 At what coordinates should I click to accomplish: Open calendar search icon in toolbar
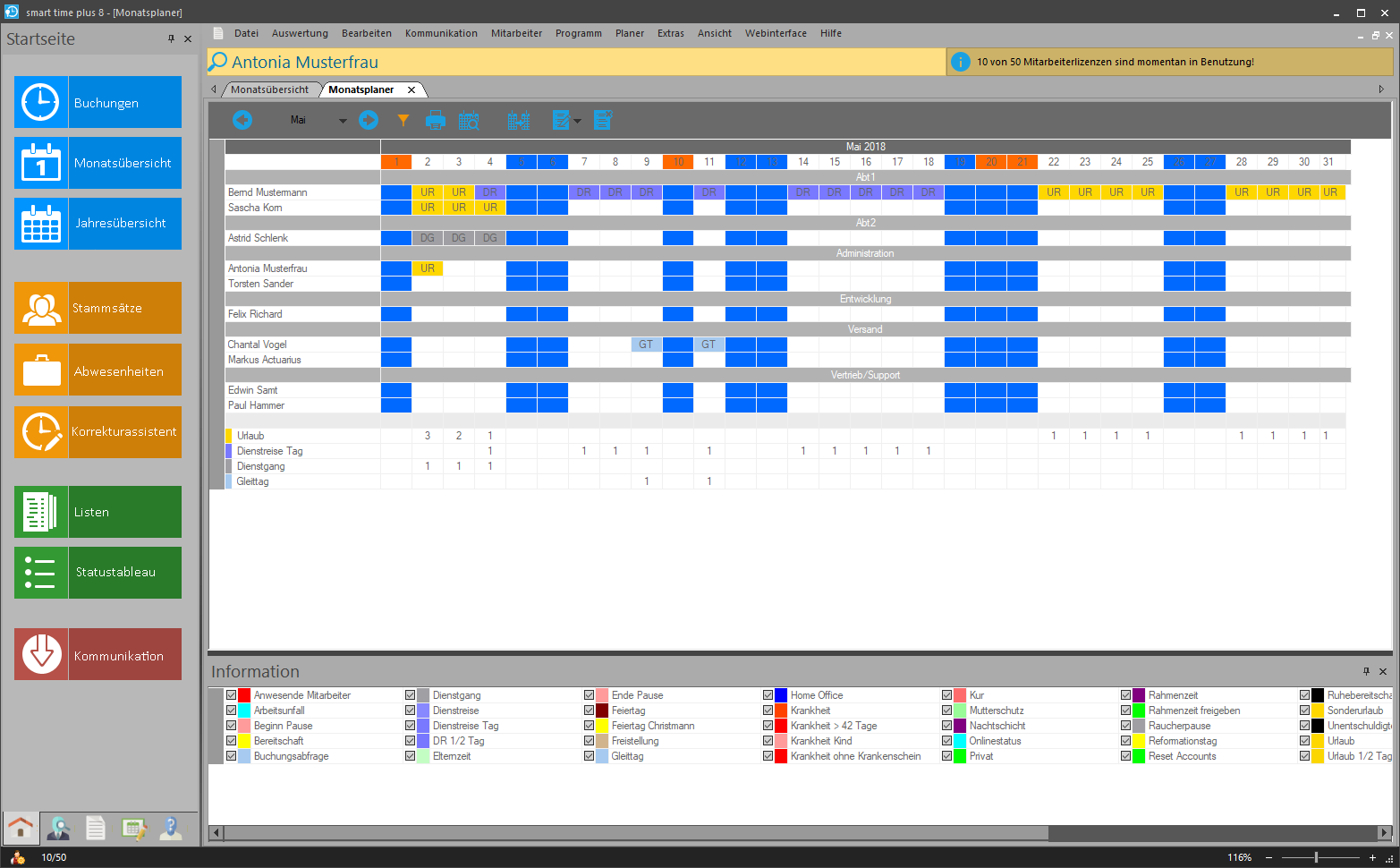469,120
